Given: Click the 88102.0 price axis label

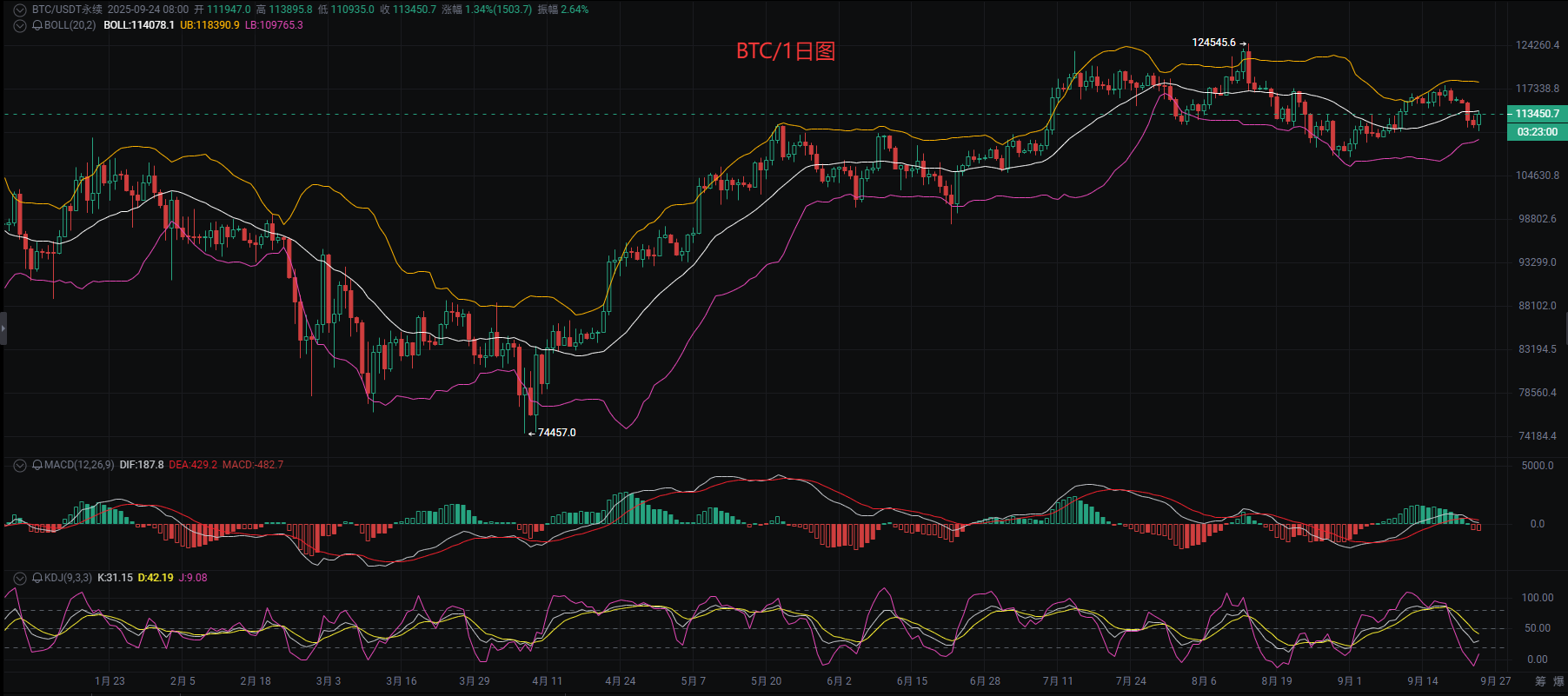Looking at the screenshot, I should point(1538,306).
